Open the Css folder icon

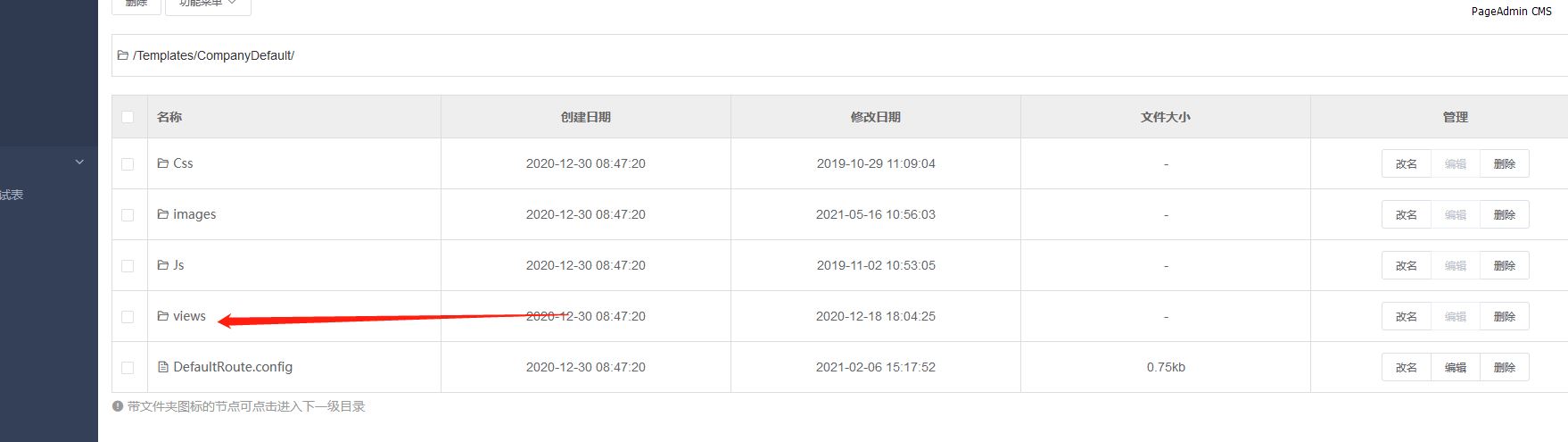(x=163, y=163)
